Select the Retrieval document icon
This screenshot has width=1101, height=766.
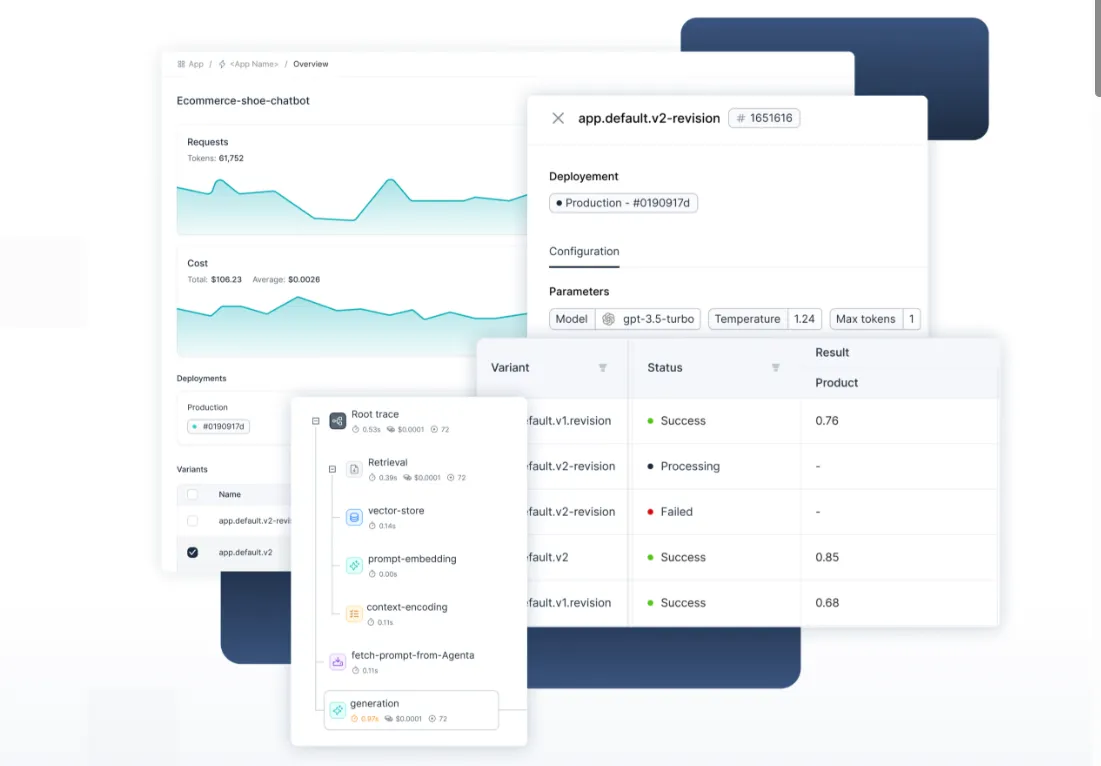(x=354, y=469)
